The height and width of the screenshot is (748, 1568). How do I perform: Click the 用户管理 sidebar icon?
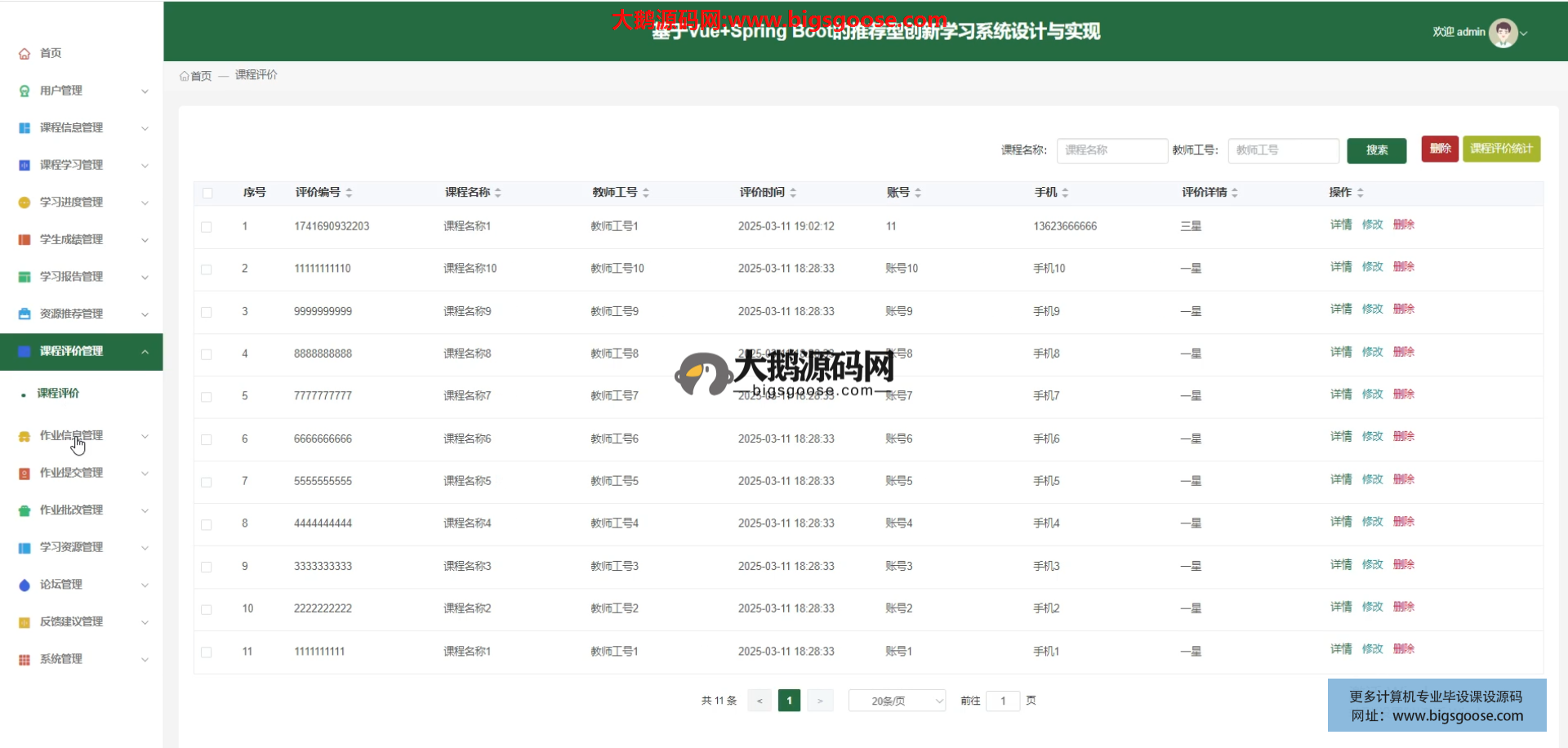click(24, 91)
